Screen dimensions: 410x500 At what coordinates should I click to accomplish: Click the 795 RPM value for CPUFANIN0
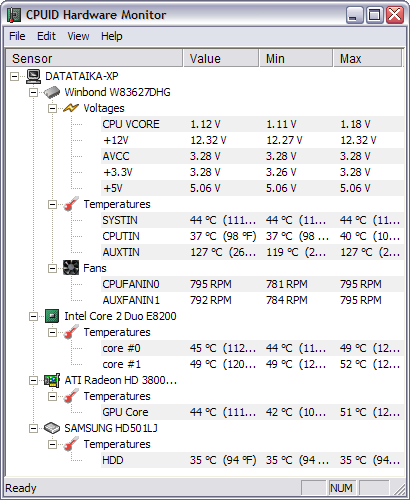pos(211,284)
